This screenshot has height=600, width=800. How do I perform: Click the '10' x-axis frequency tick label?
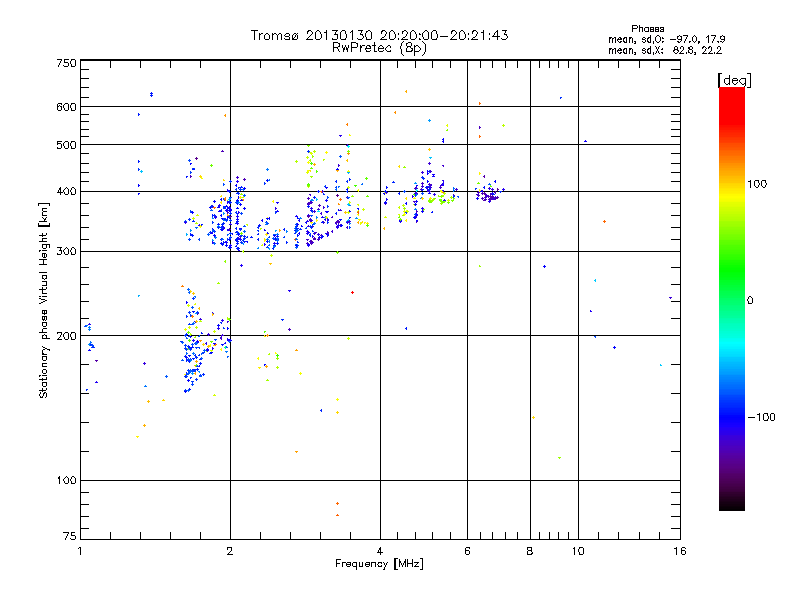578,551
